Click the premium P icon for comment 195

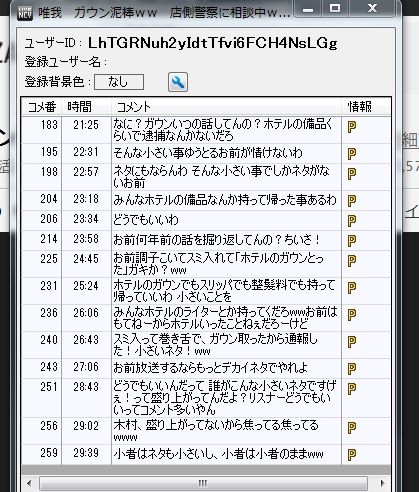tap(352, 153)
